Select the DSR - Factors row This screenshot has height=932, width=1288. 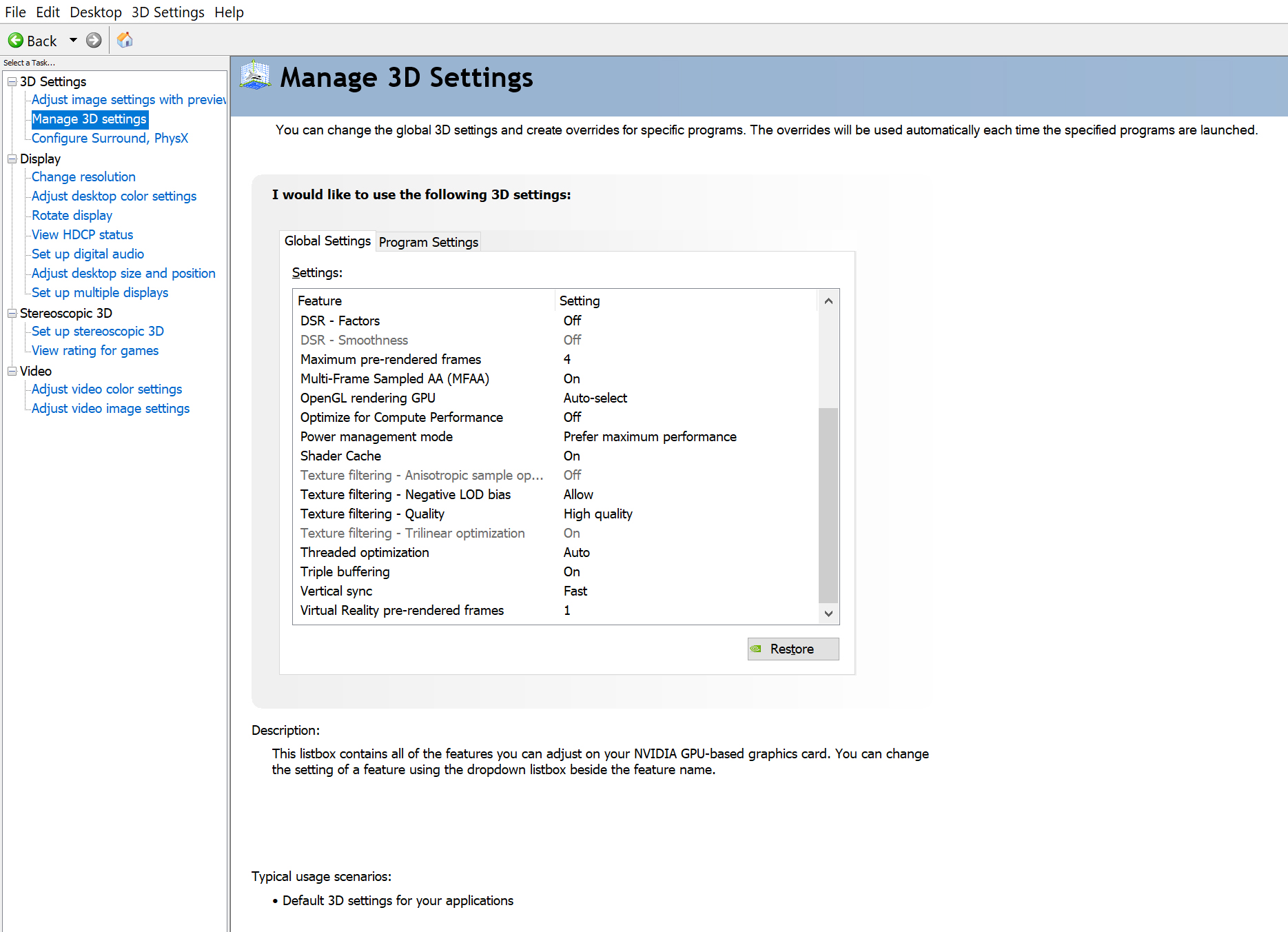click(555, 321)
